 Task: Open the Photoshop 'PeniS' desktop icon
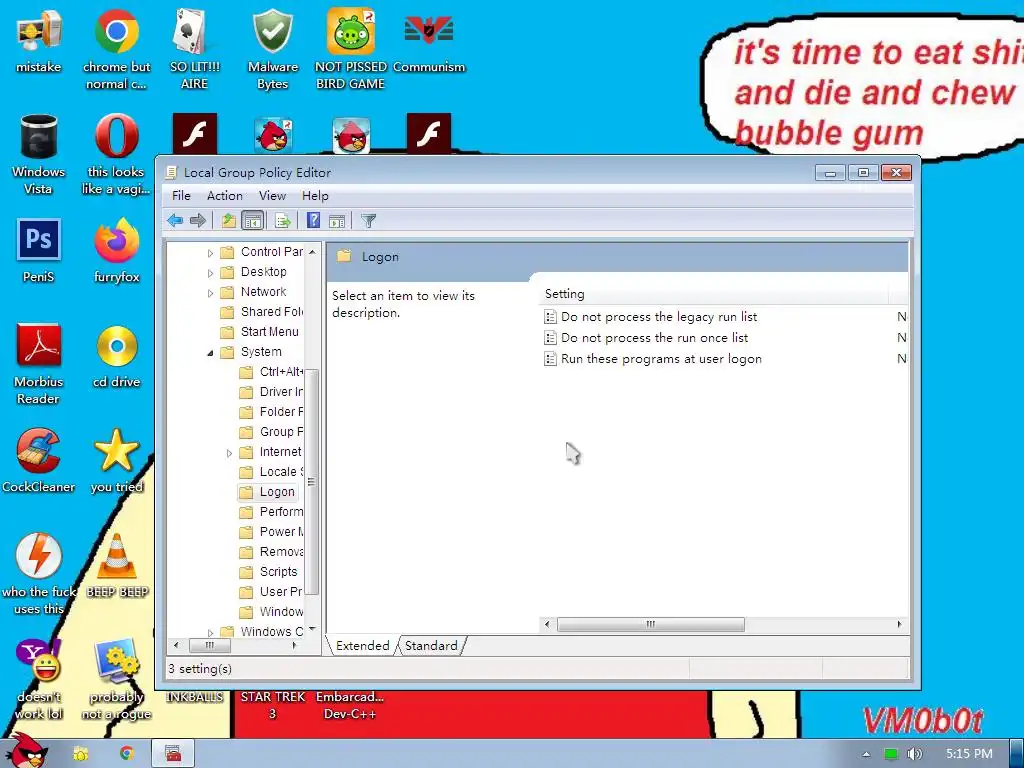click(x=39, y=251)
